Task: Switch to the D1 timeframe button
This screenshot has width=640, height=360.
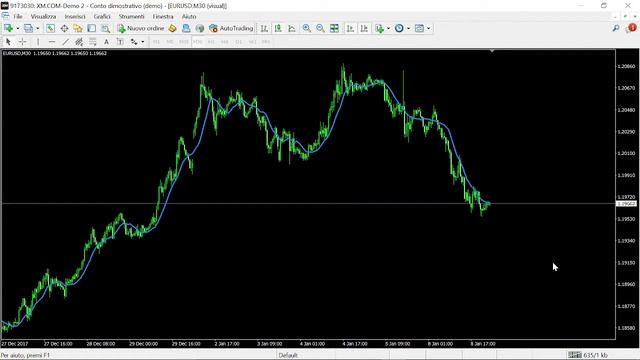Action: point(239,42)
